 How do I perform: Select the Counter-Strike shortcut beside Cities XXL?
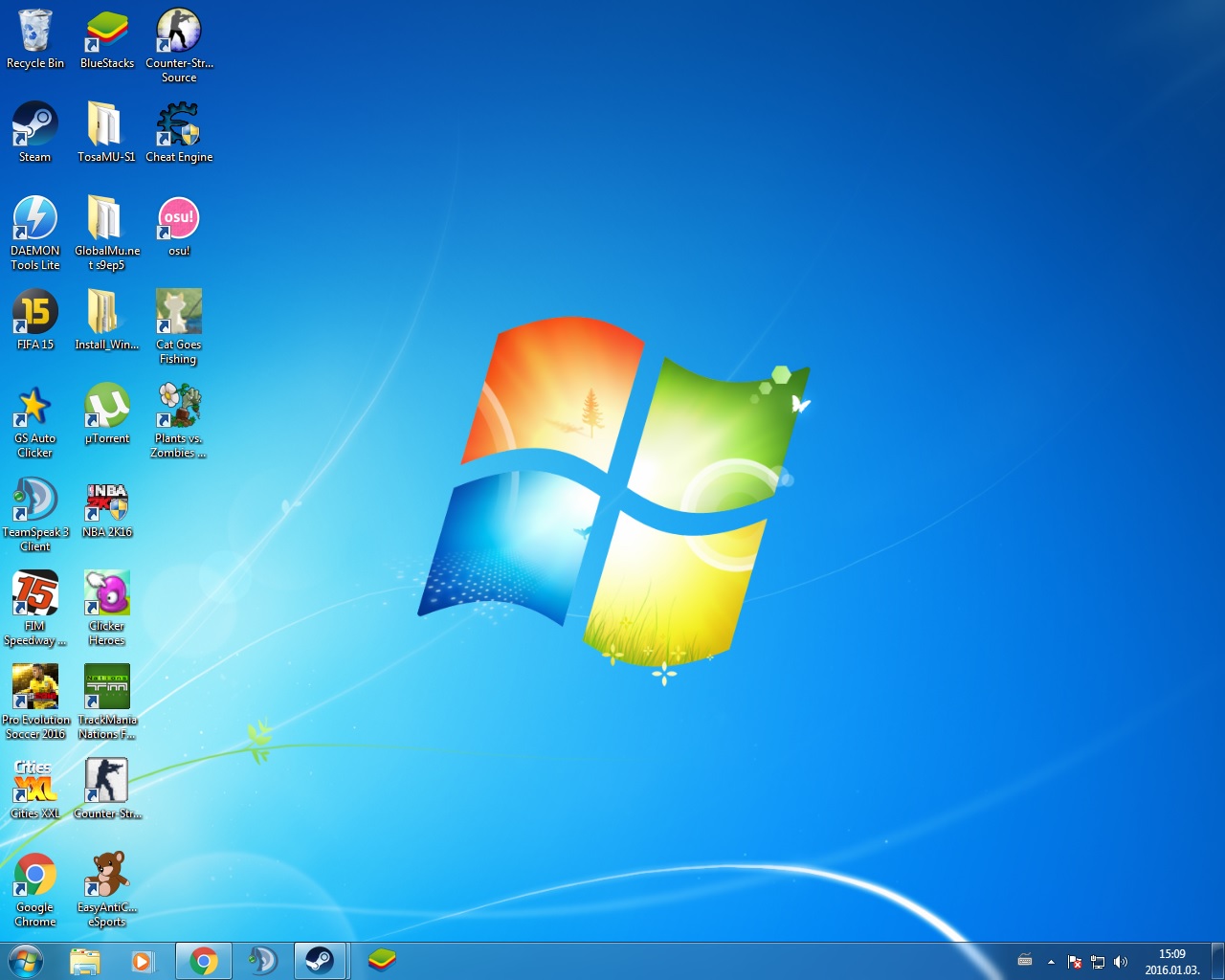pos(107,790)
